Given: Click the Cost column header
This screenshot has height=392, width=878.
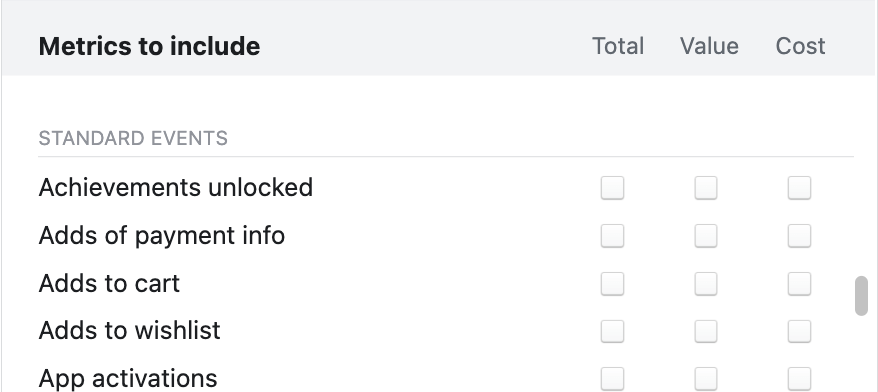Looking at the screenshot, I should click(x=800, y=46).
